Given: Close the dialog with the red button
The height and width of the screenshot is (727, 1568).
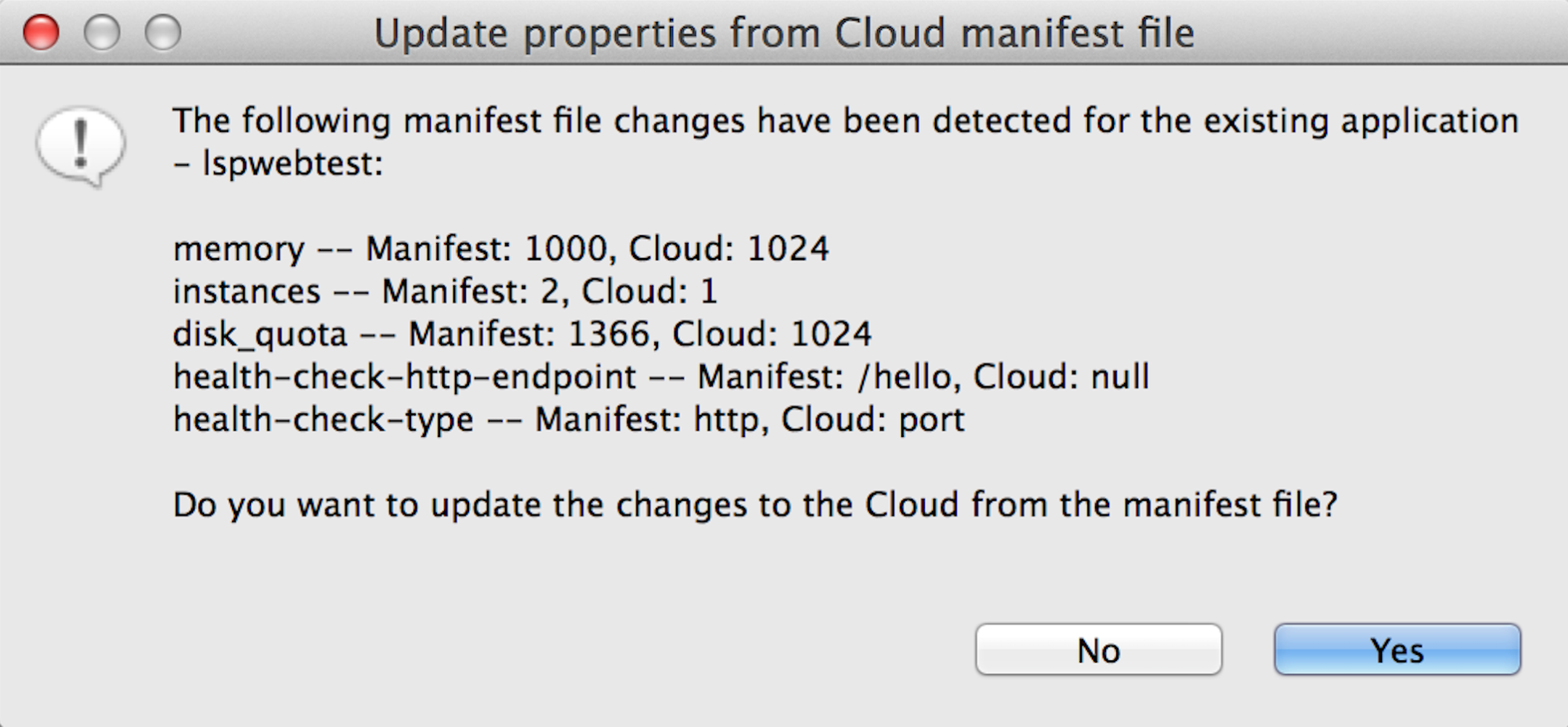Looking at the screenshot, I should tap(41, 33).
